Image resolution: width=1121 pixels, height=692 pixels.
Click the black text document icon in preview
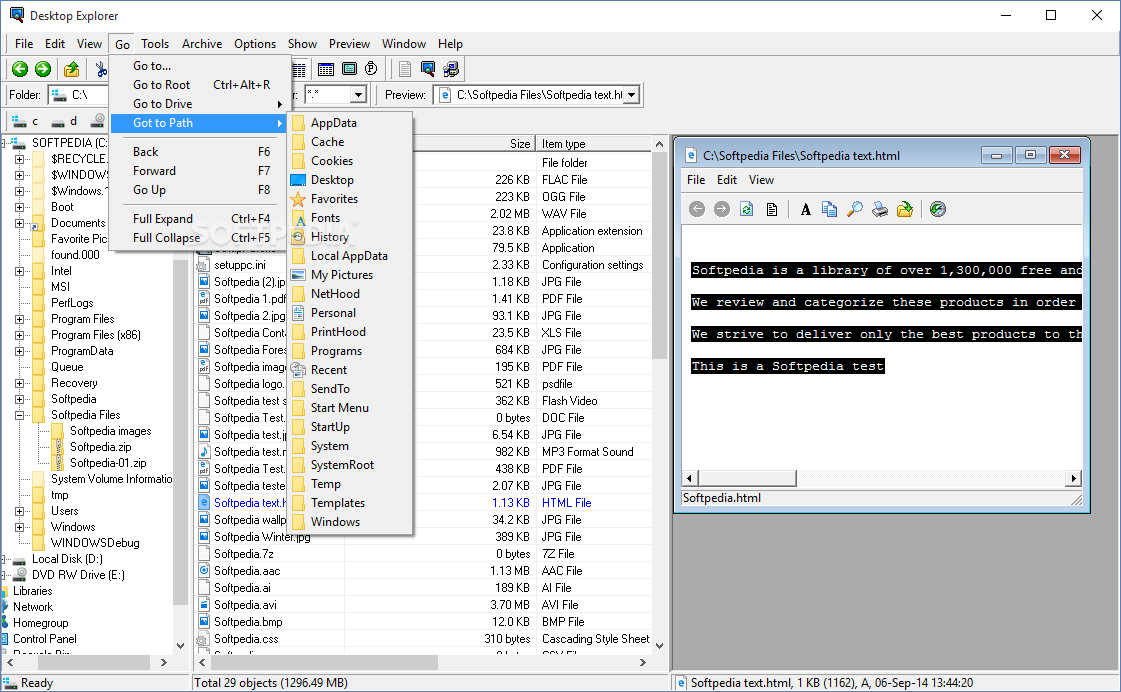pyautogui.click(x=771, y=209)
